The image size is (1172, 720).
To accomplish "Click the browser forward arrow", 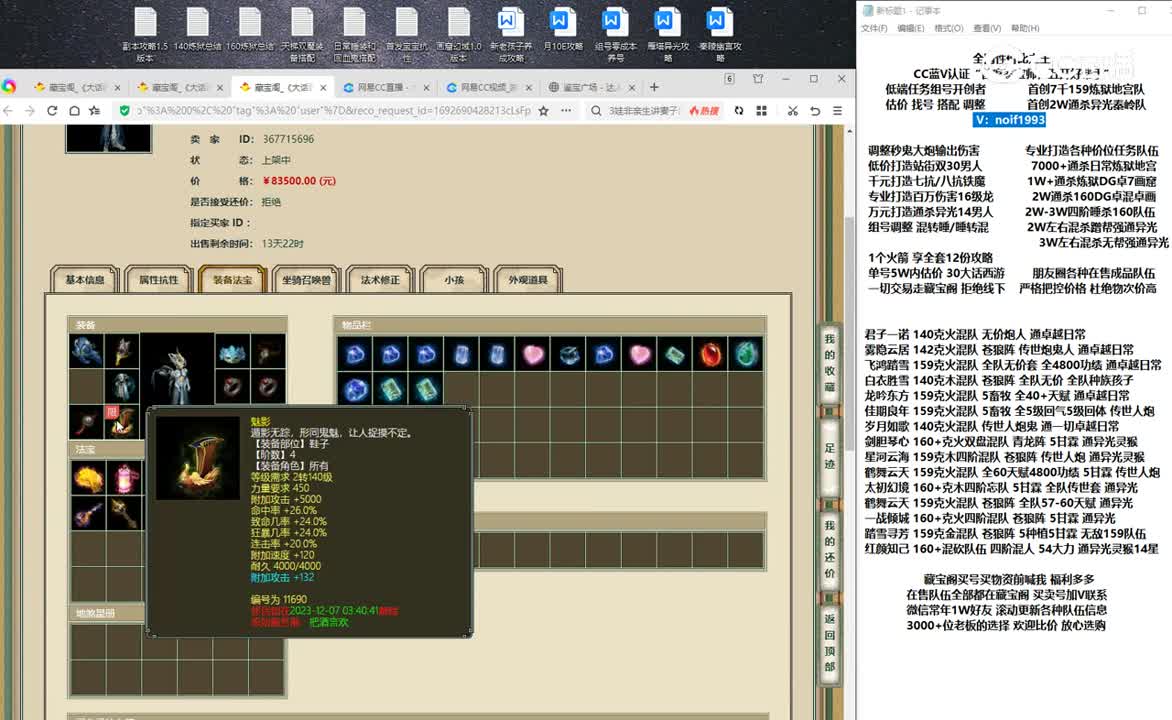I will pos(30,111).
